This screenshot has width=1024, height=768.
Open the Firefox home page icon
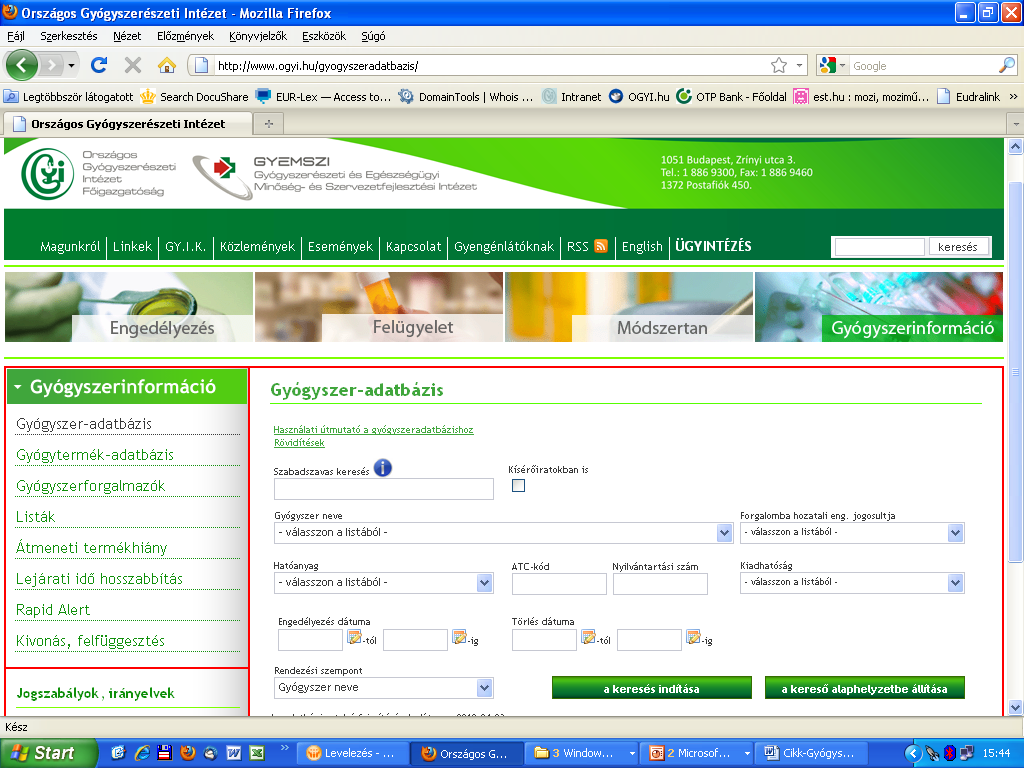coord(167,65)
